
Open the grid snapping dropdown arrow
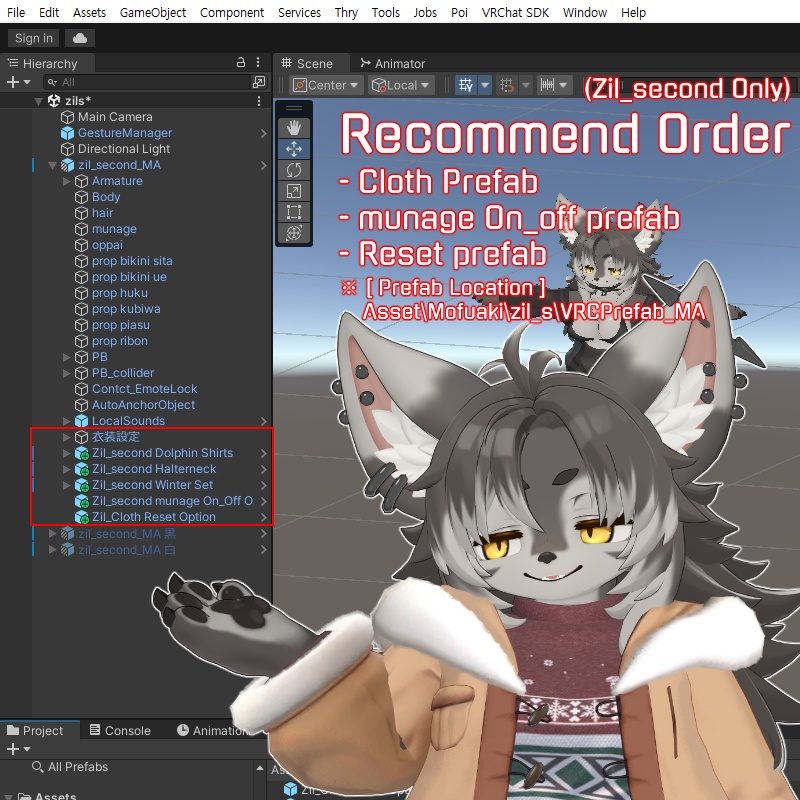click(x=485, y=85)
